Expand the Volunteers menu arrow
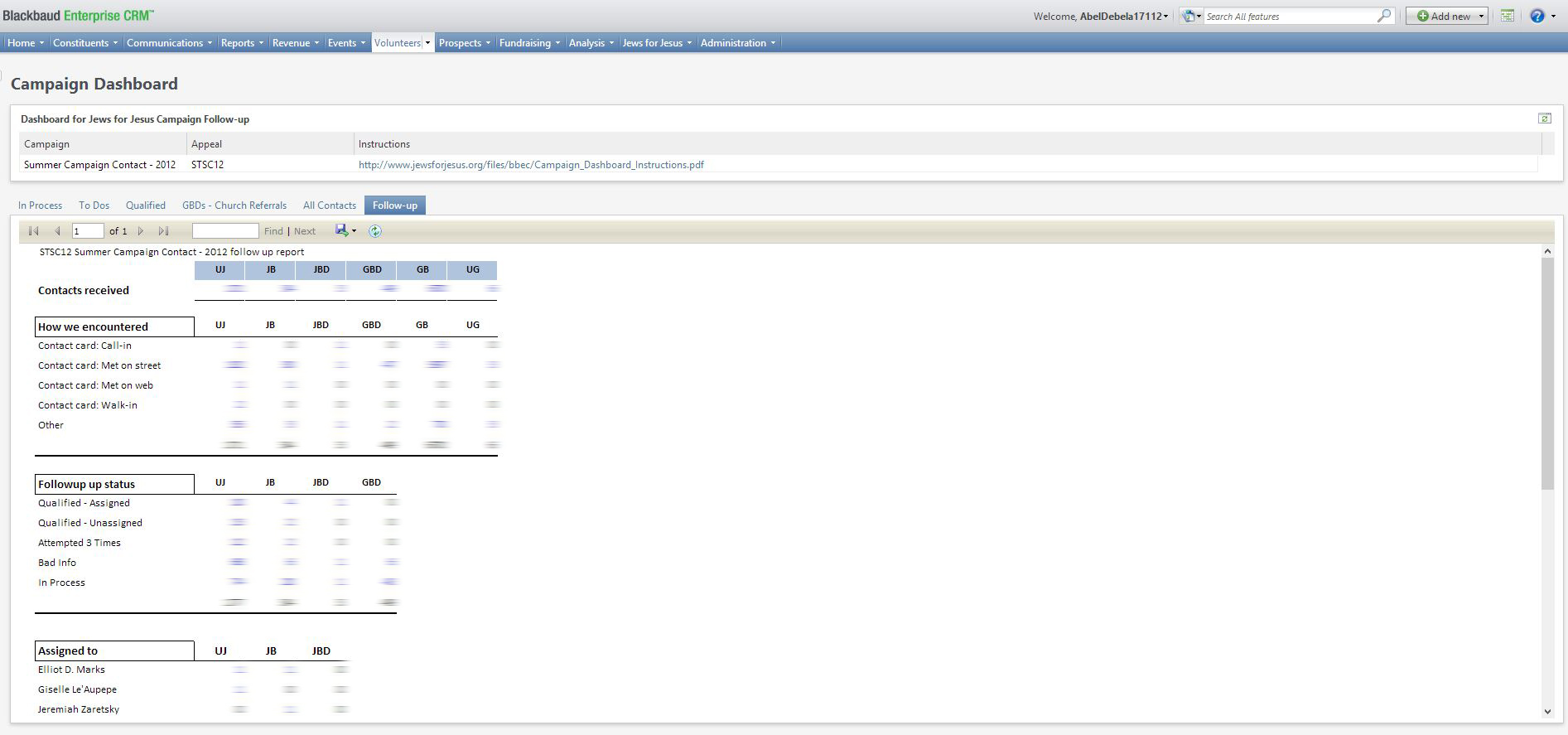The width and height of the screenshot is (1568, 735). tap(427, 43)
